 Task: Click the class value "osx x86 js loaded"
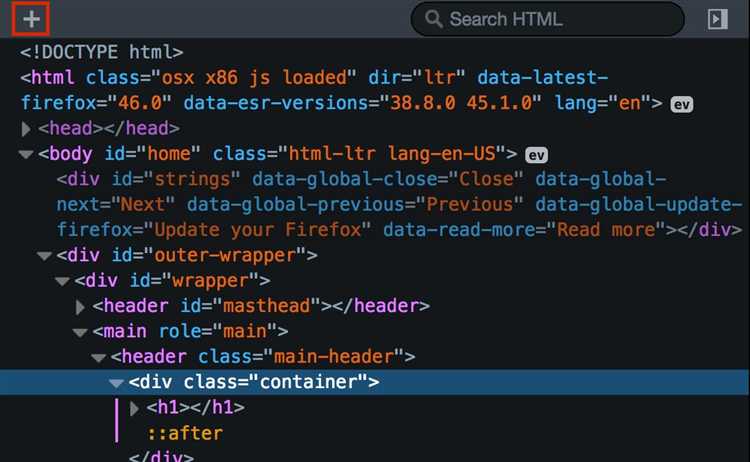(x=254, y=77)
